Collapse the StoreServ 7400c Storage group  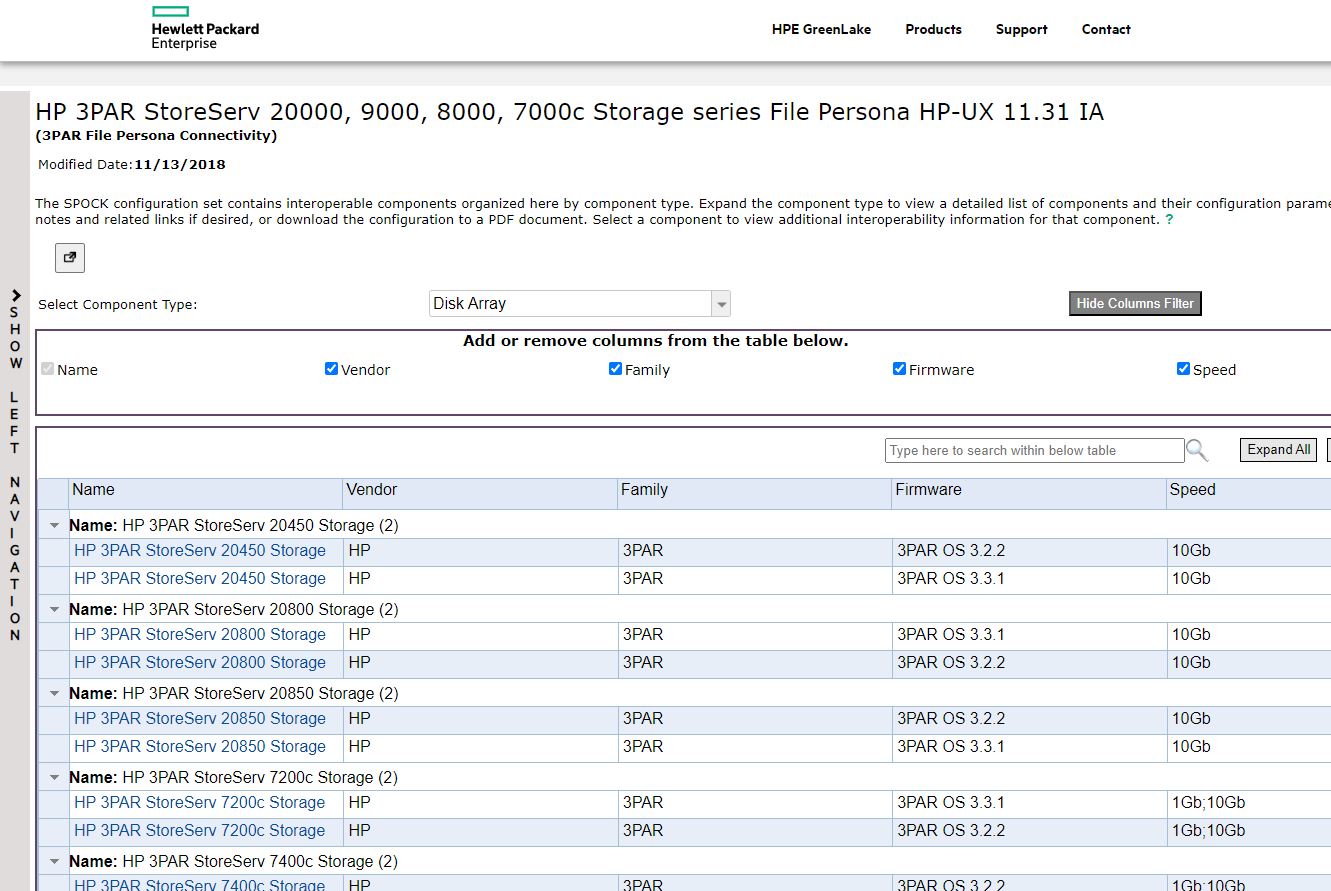pos(53,861)
